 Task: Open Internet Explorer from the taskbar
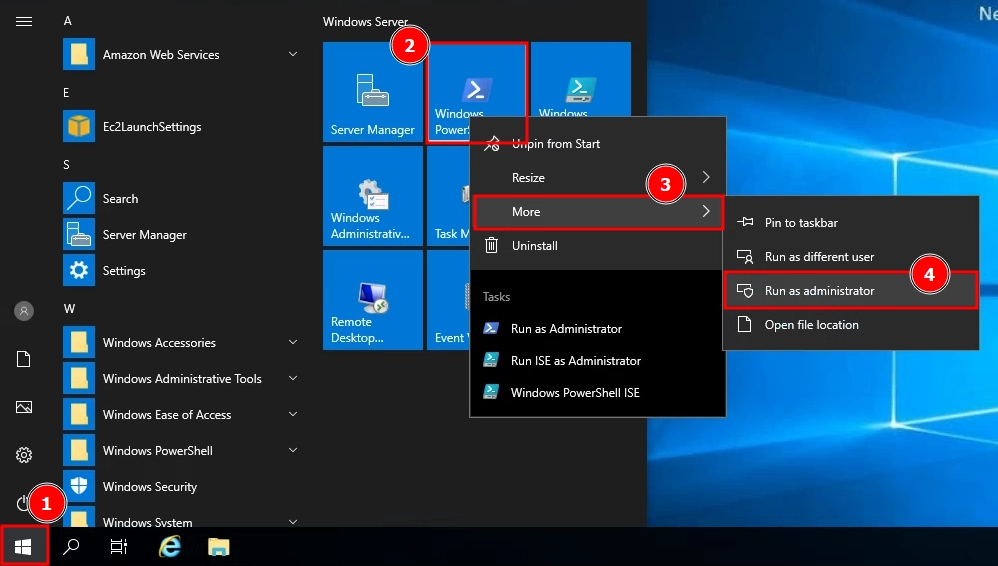pos(170,546)
